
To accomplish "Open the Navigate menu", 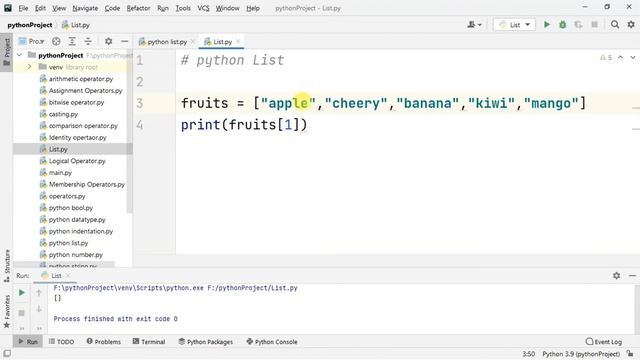I will click(x=85, y=8).
